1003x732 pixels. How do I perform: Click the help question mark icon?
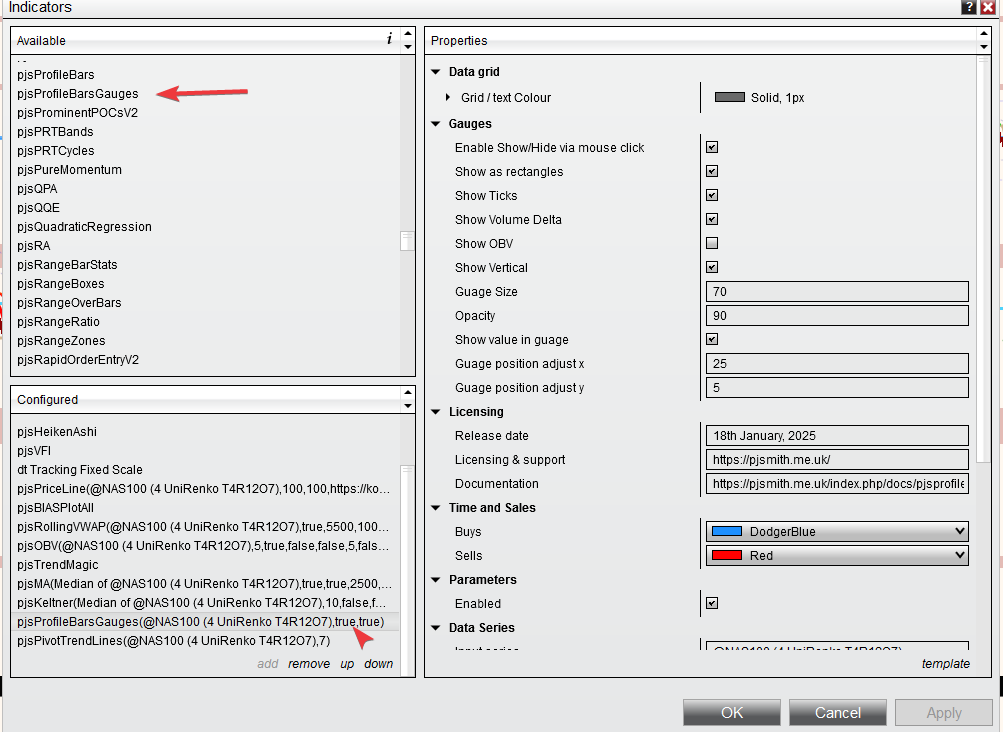(x=968, y=7)
